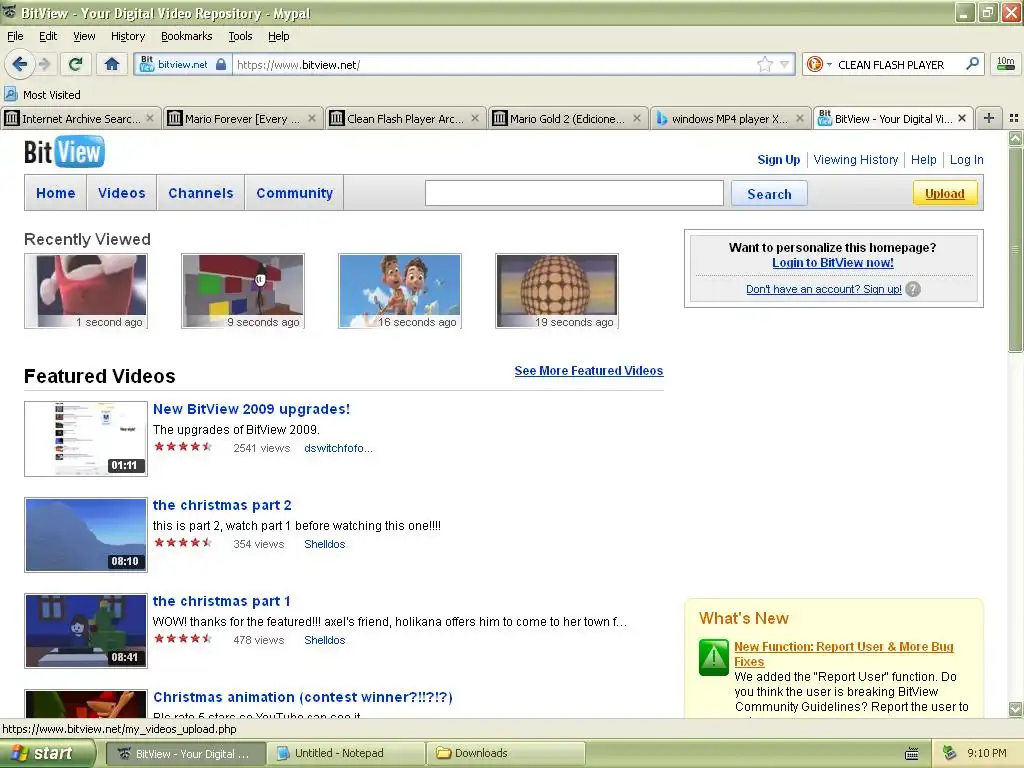Focus the BitView search field
This screenshot has width=1024, height=768.
[574, 193]
